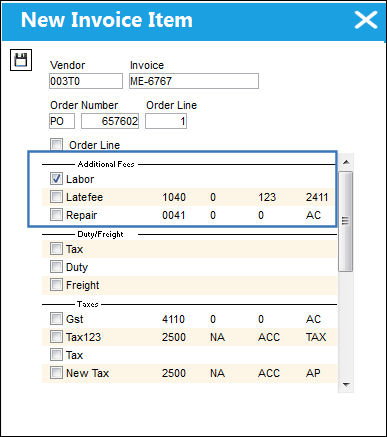Viewport: 387px width, 437px height.
Task: Click the Freight label
Action: pyautogui.click(x=83, y=285)
